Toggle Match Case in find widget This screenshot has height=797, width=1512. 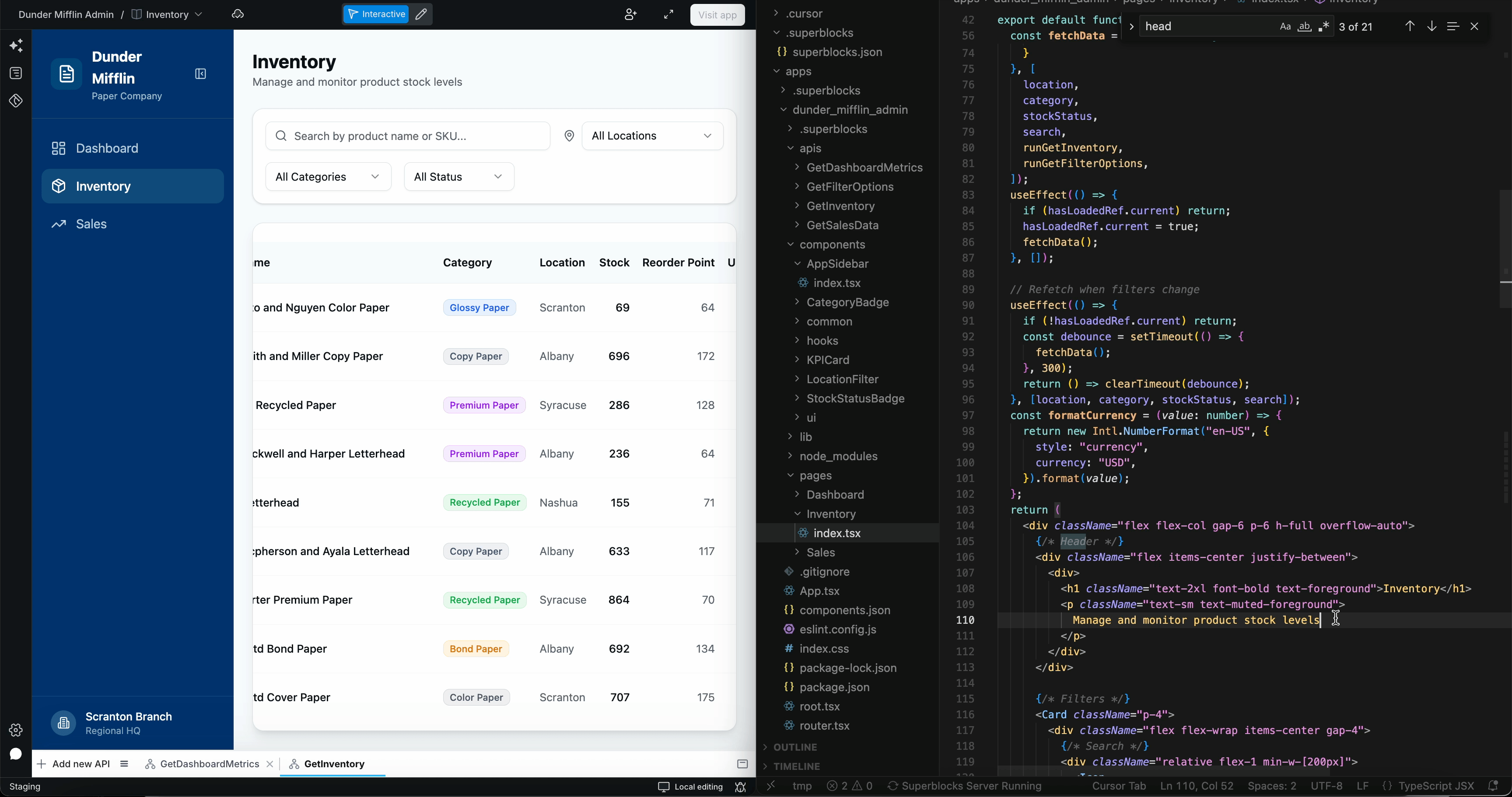click(x=1285, y=26)
